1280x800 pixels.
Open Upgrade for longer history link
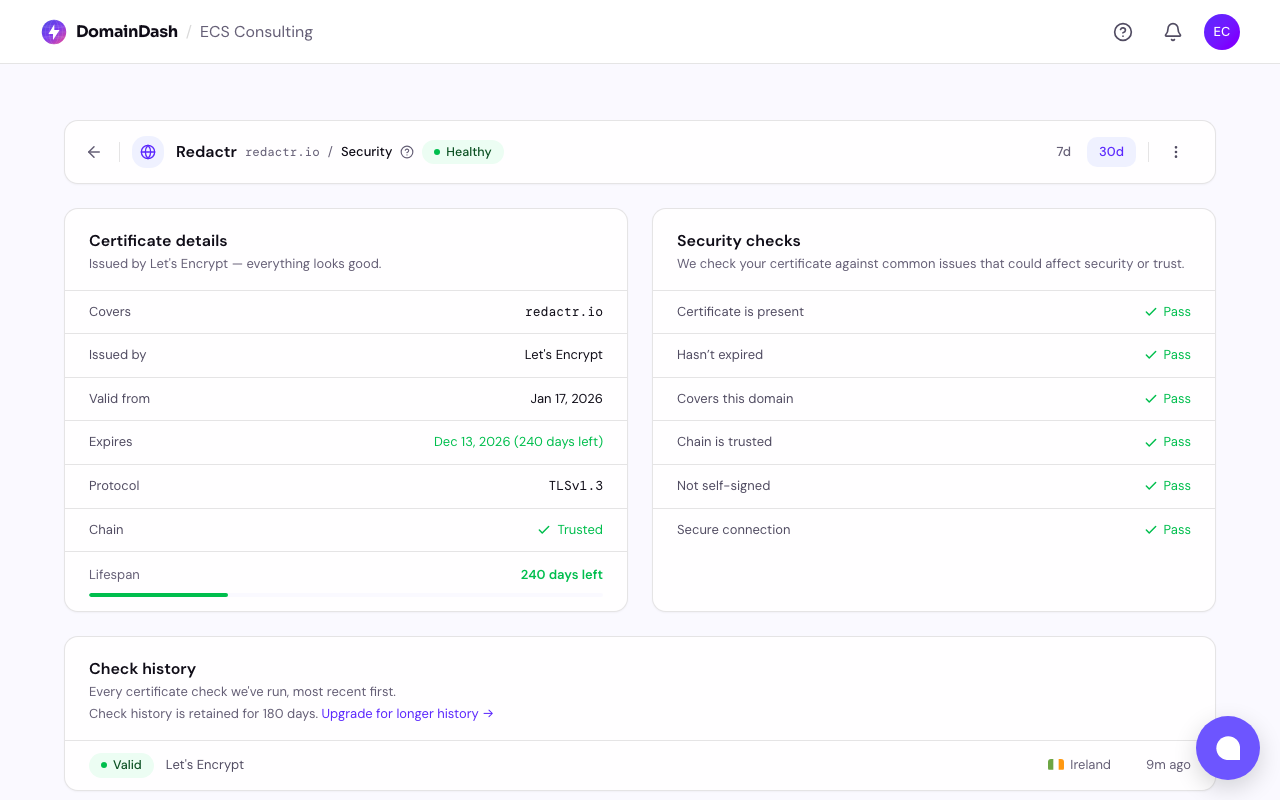point(400,713)
